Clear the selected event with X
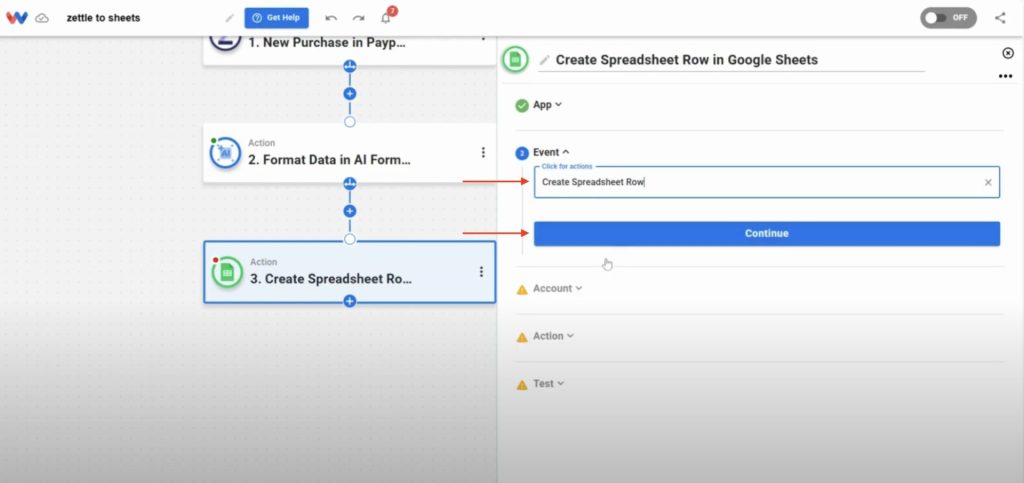 pos(988,183)
